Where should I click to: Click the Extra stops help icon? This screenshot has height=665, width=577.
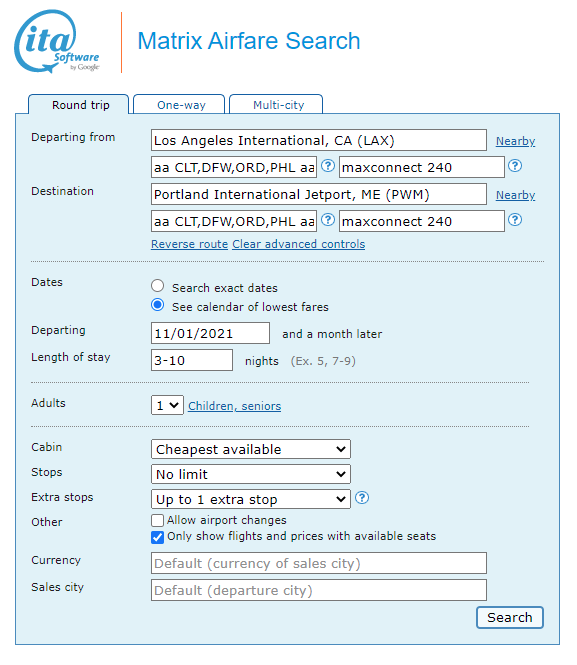(x=362, y=497)
